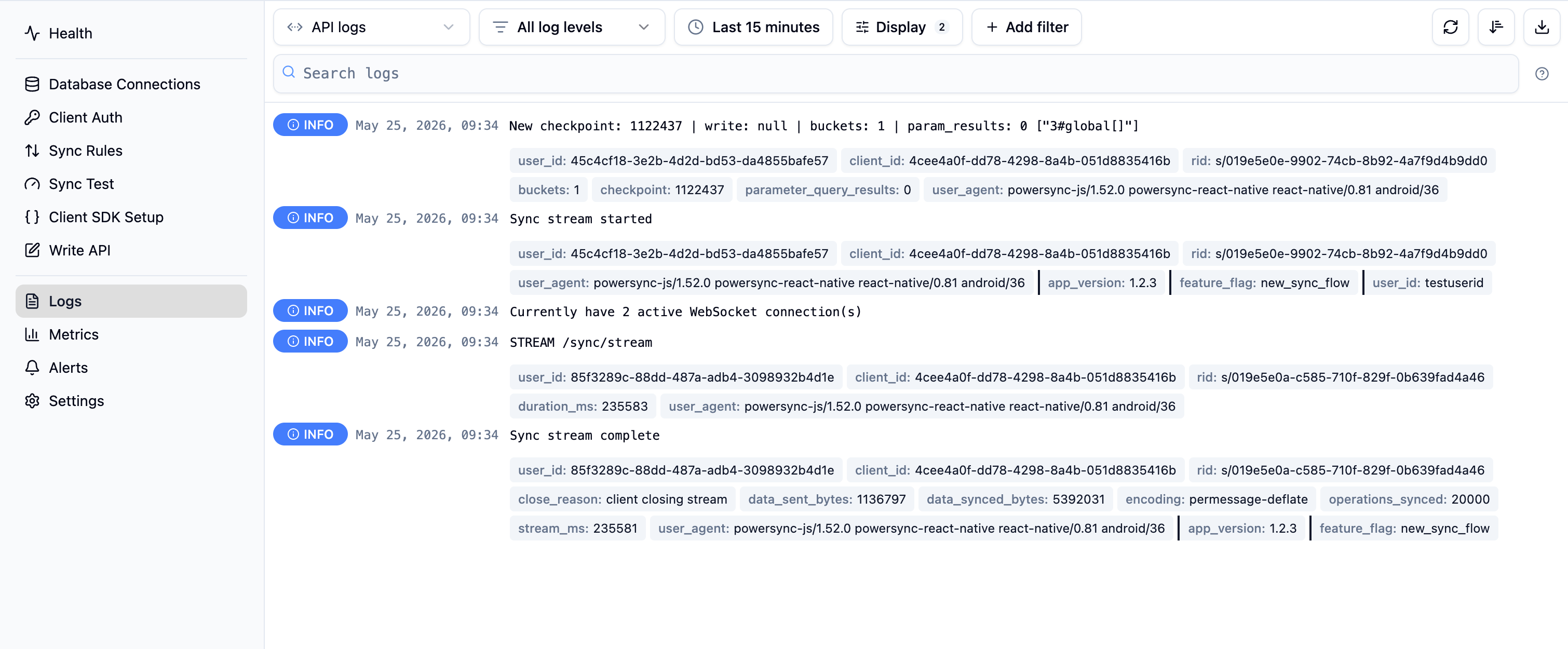Toggle log sort order icon
Viewport: 1568px width, 649px height.
(x=1495, y=27)
